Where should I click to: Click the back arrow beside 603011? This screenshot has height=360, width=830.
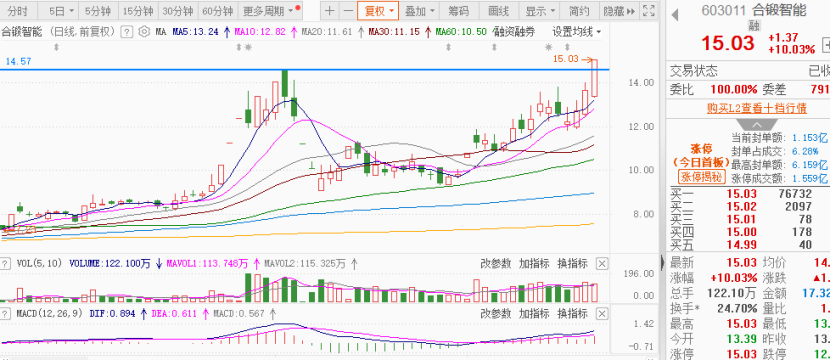coord(674,15)
